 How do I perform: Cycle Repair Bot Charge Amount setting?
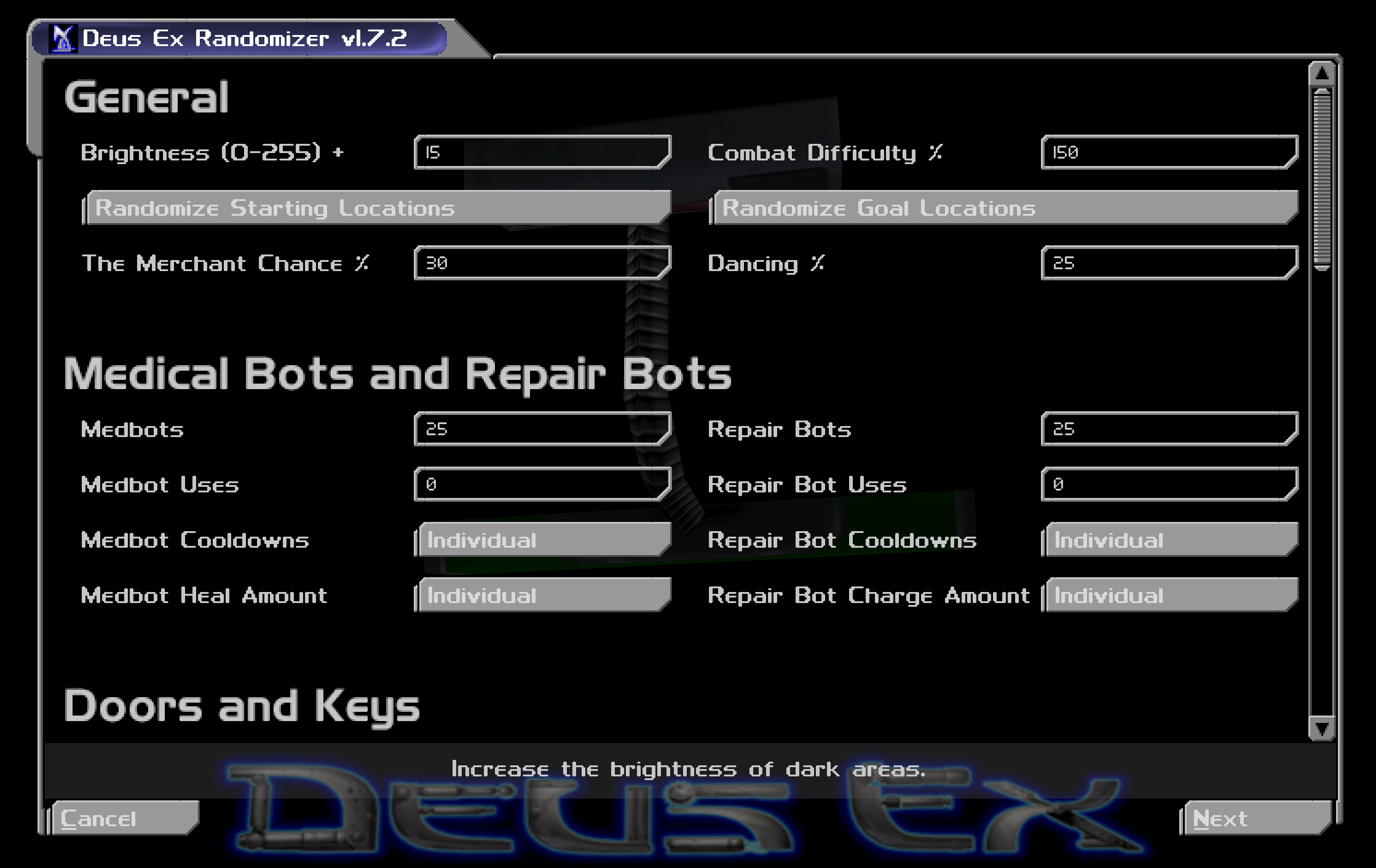point(1170,595)
